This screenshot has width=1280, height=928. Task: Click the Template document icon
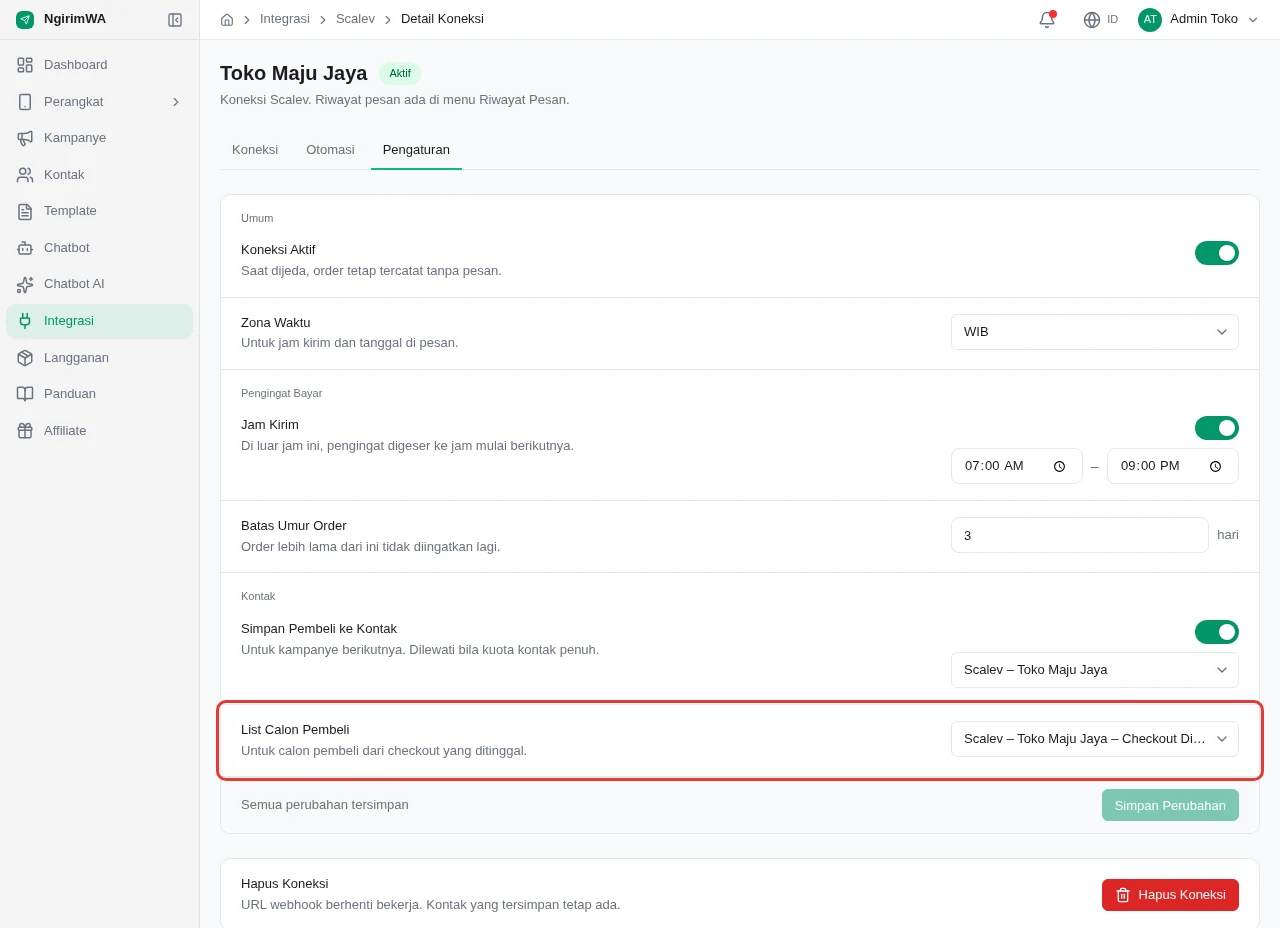25,211
